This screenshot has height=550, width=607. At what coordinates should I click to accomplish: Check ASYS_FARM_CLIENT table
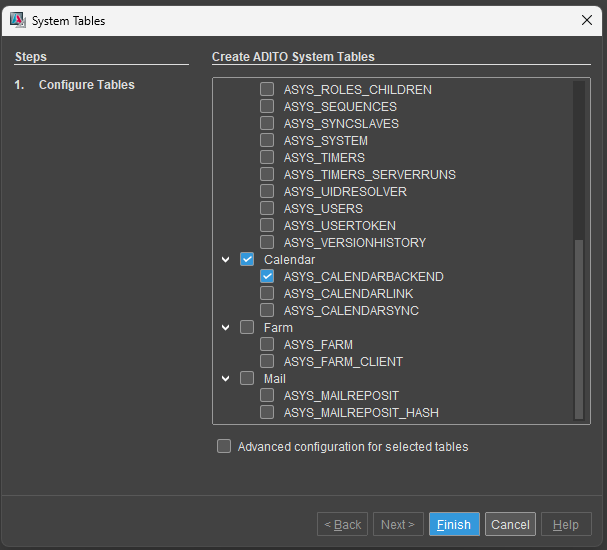267,362
